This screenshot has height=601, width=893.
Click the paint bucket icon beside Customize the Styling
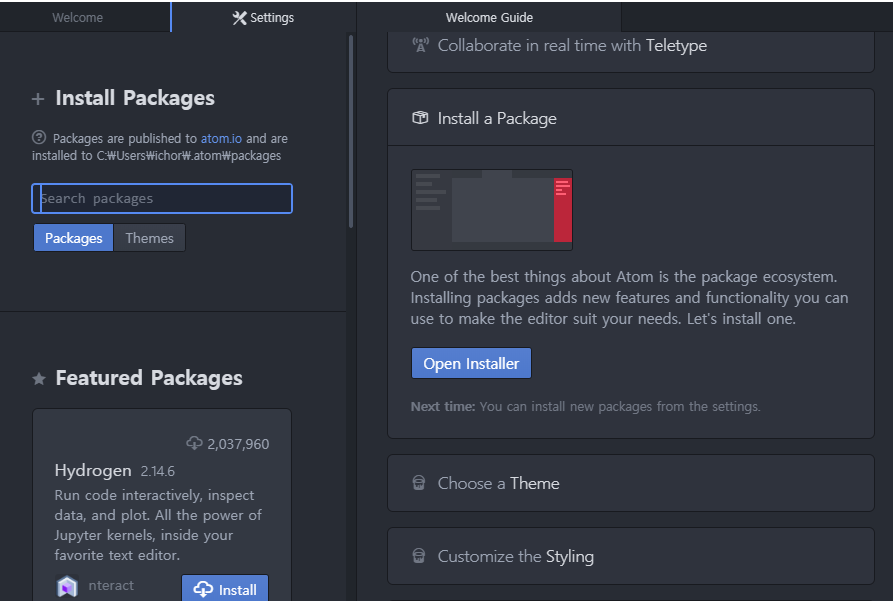coord(419,555)
